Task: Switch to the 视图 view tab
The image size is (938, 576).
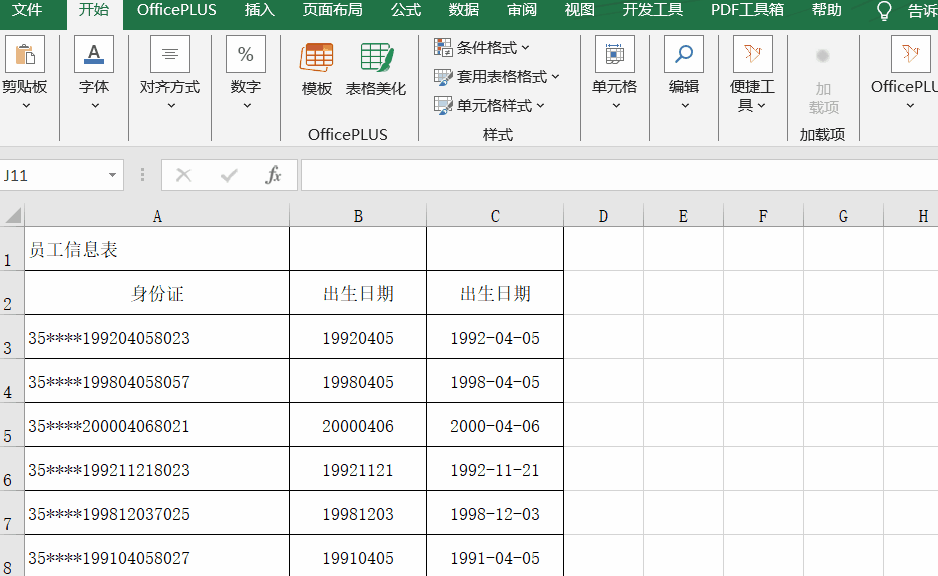Action: [x=580, y=10]
